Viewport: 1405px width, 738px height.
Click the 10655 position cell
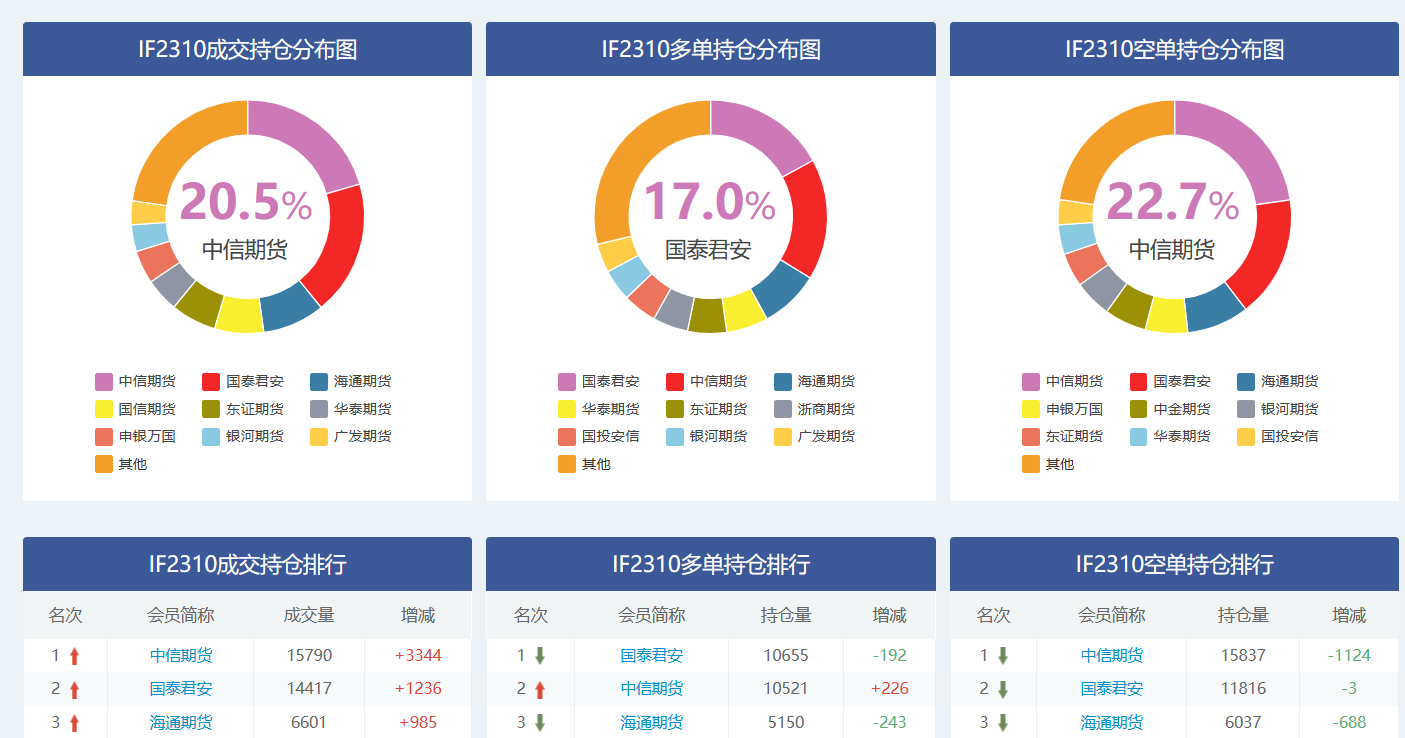[x=786, y=656]
